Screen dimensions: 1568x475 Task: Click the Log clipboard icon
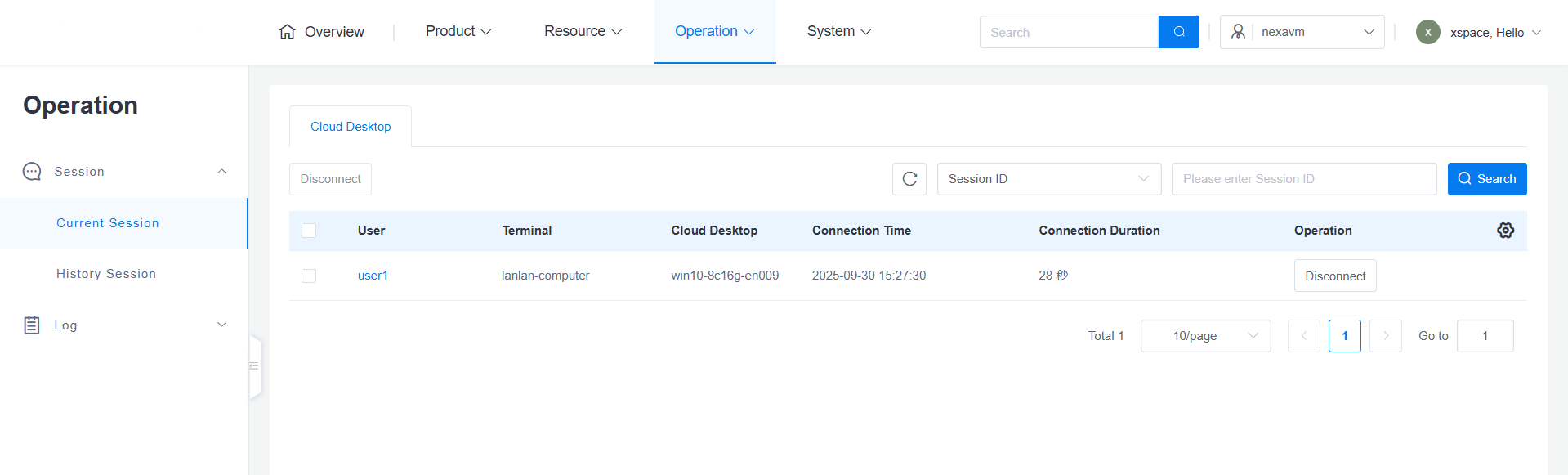32,325
